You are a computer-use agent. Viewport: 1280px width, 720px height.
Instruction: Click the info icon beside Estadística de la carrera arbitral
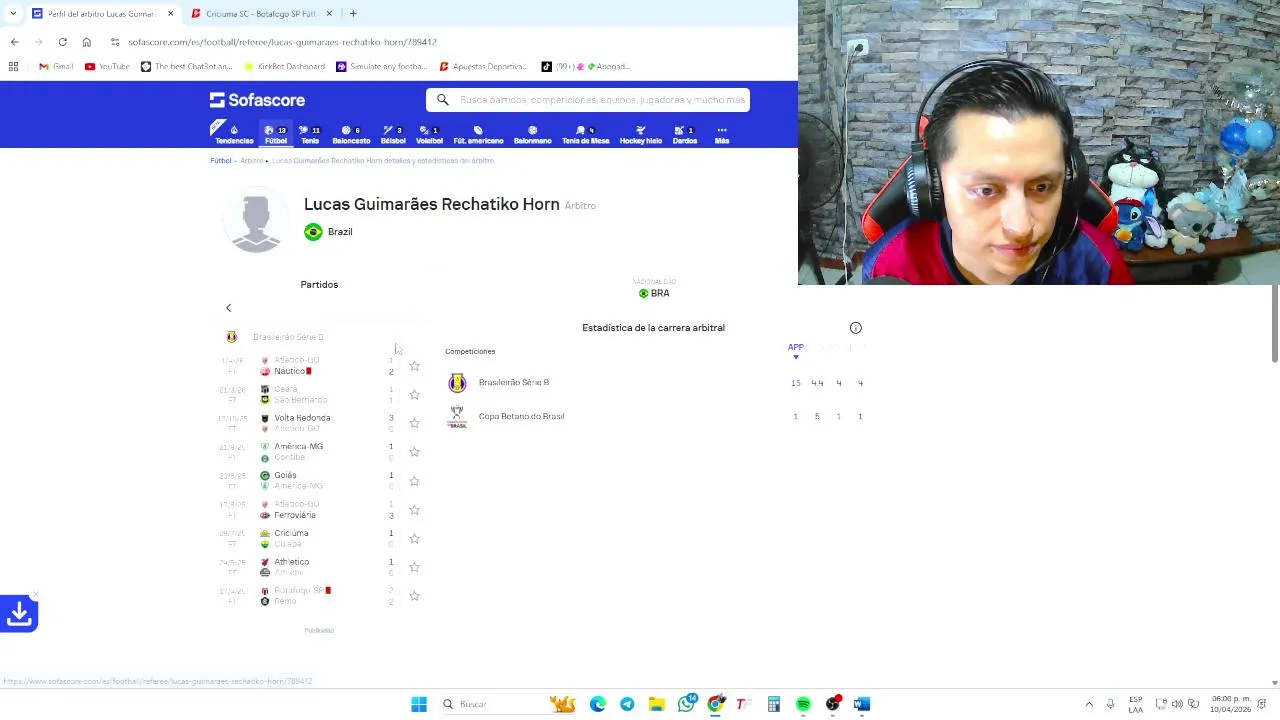pyautogui.click(x=855, y=328)
